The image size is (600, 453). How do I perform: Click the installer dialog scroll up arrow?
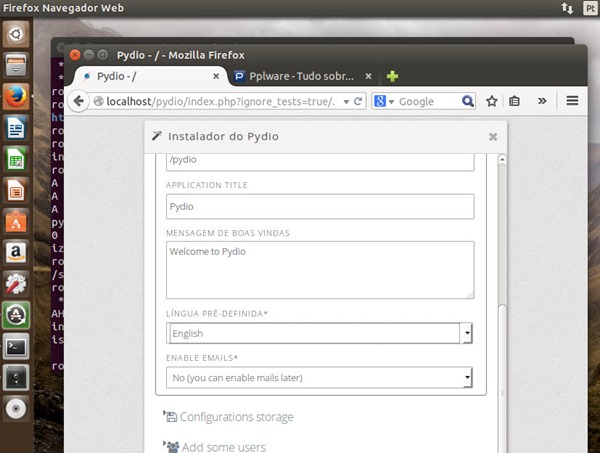click(502, 159)
